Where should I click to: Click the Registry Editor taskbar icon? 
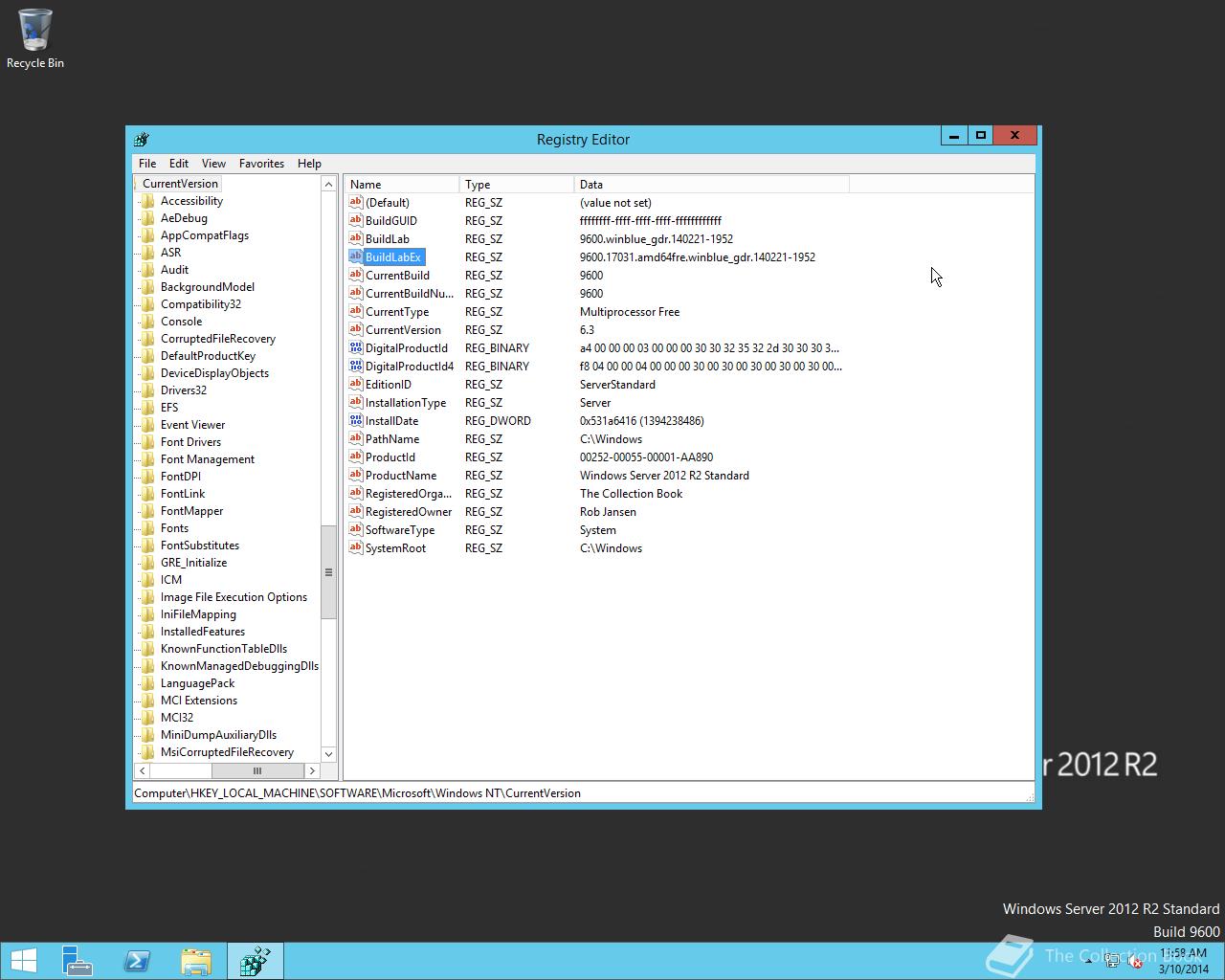click(x=256, y=961)
